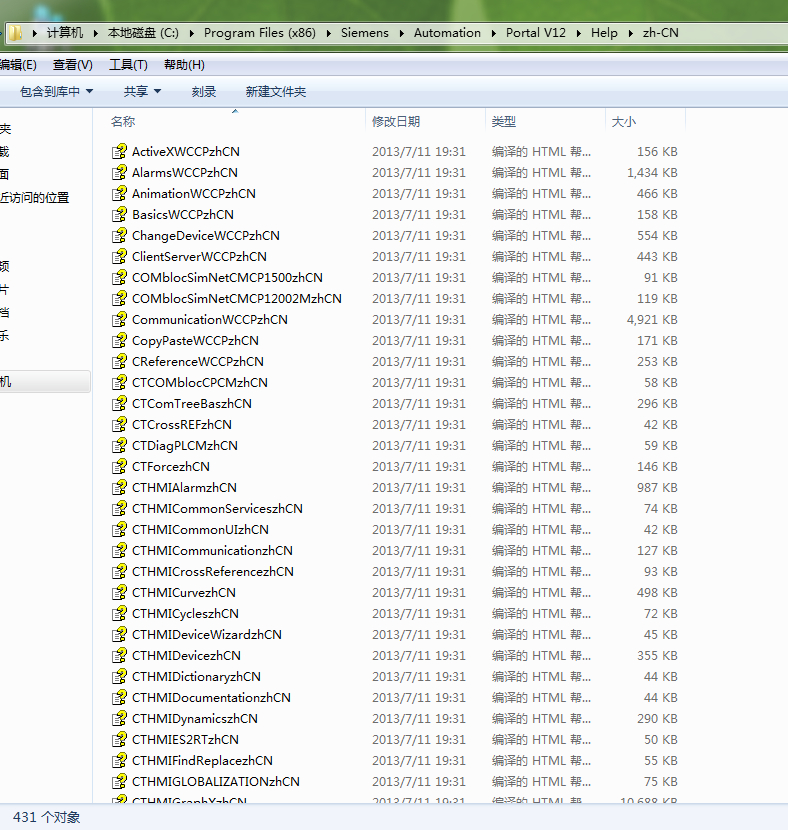Click the BasicsWCCPzhCN file icon
788x830 pixels.
point(120,214)
